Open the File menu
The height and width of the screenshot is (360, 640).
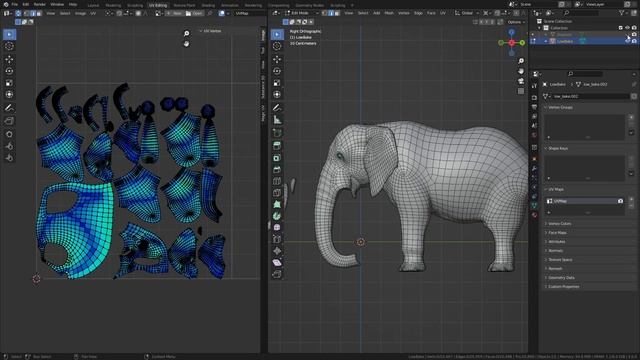pos(15,4)
